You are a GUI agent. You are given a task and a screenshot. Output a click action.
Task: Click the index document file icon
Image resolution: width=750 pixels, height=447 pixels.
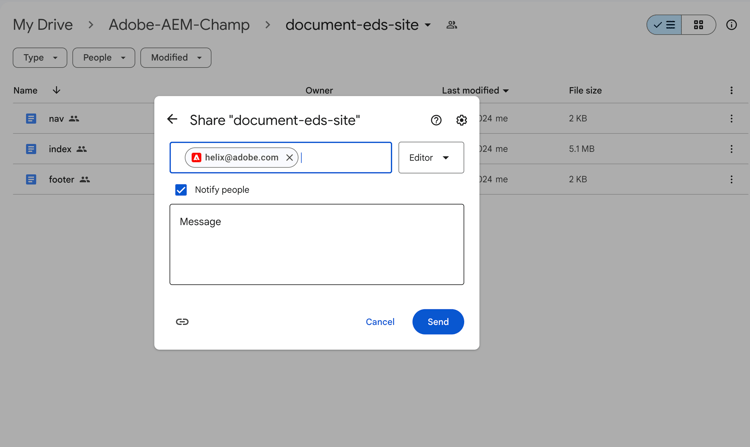pyautogui.click(x=31, y=149)
